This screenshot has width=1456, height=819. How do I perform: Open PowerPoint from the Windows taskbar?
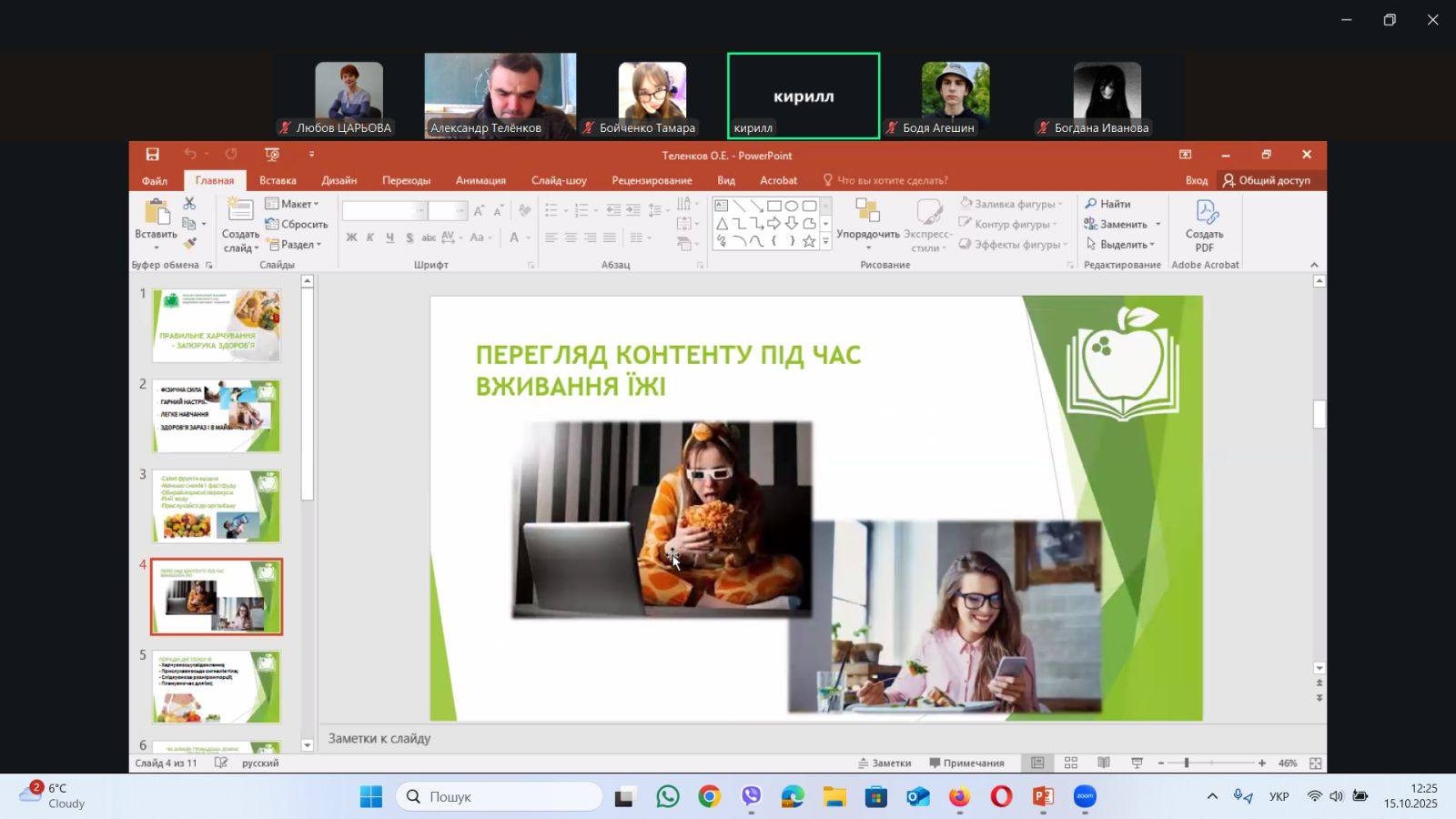pyautogui.click(x=1043, y=797)
